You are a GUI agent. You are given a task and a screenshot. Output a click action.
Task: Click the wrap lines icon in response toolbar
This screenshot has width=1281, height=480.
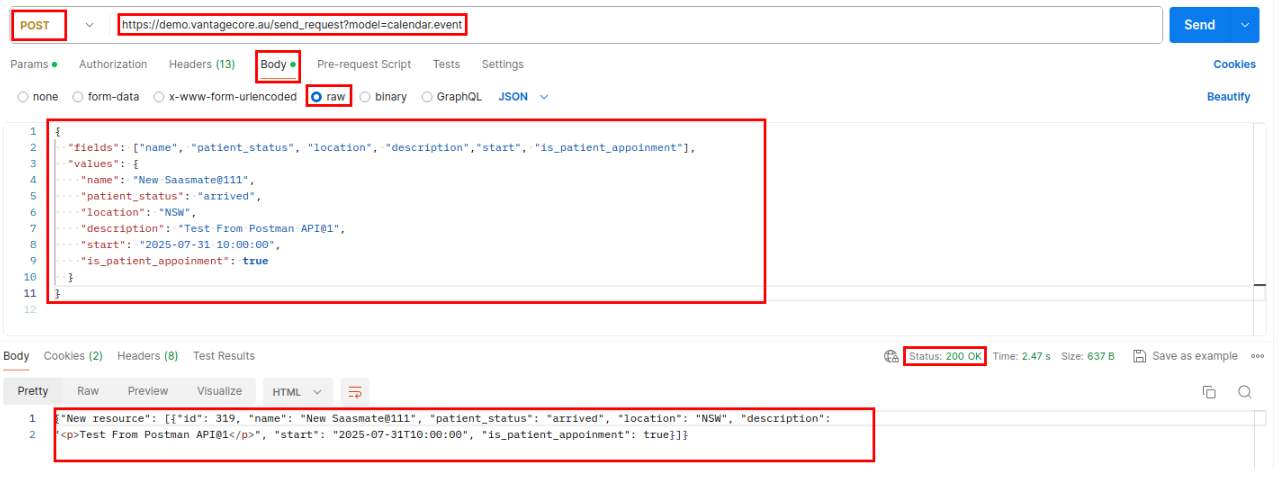point(354,392)
